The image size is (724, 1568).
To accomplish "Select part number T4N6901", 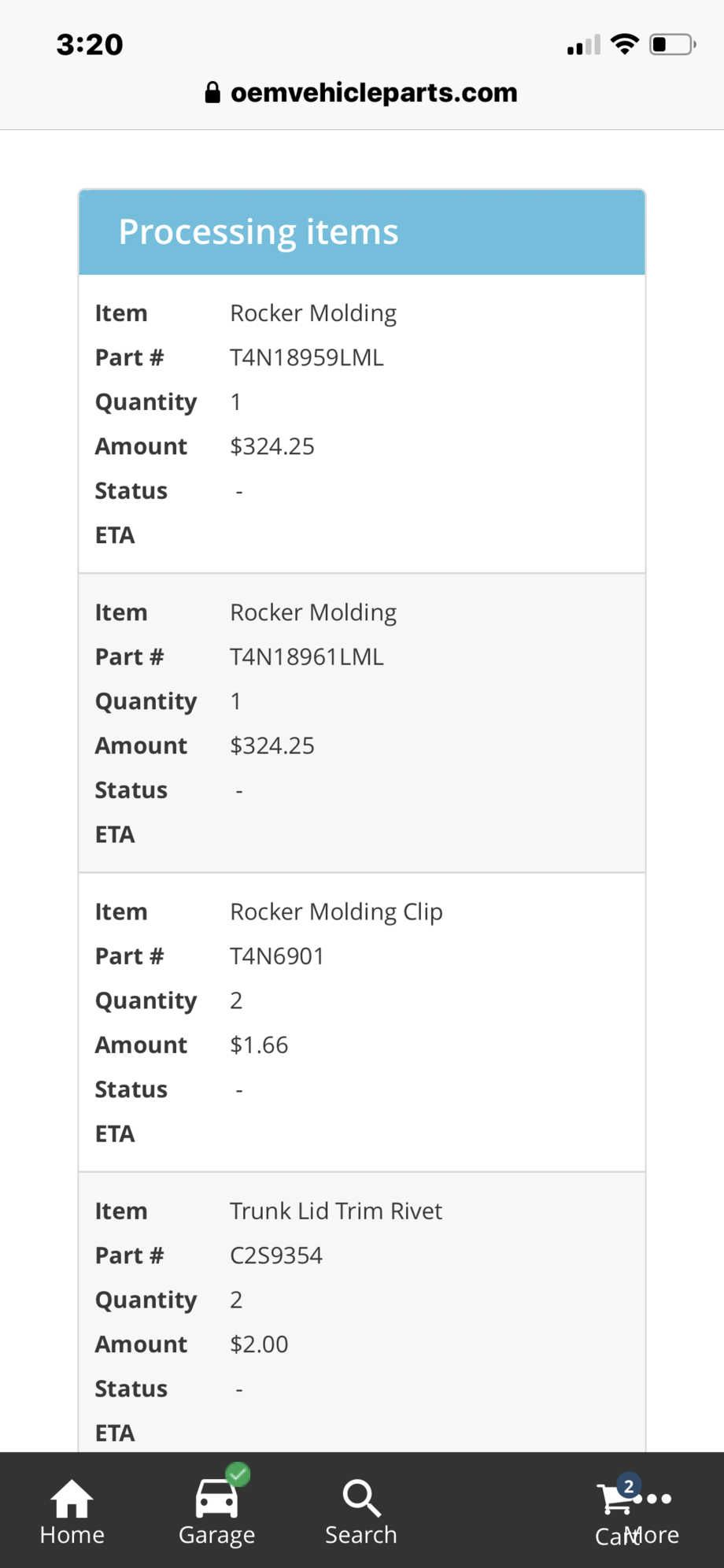I will click(277, 956).
